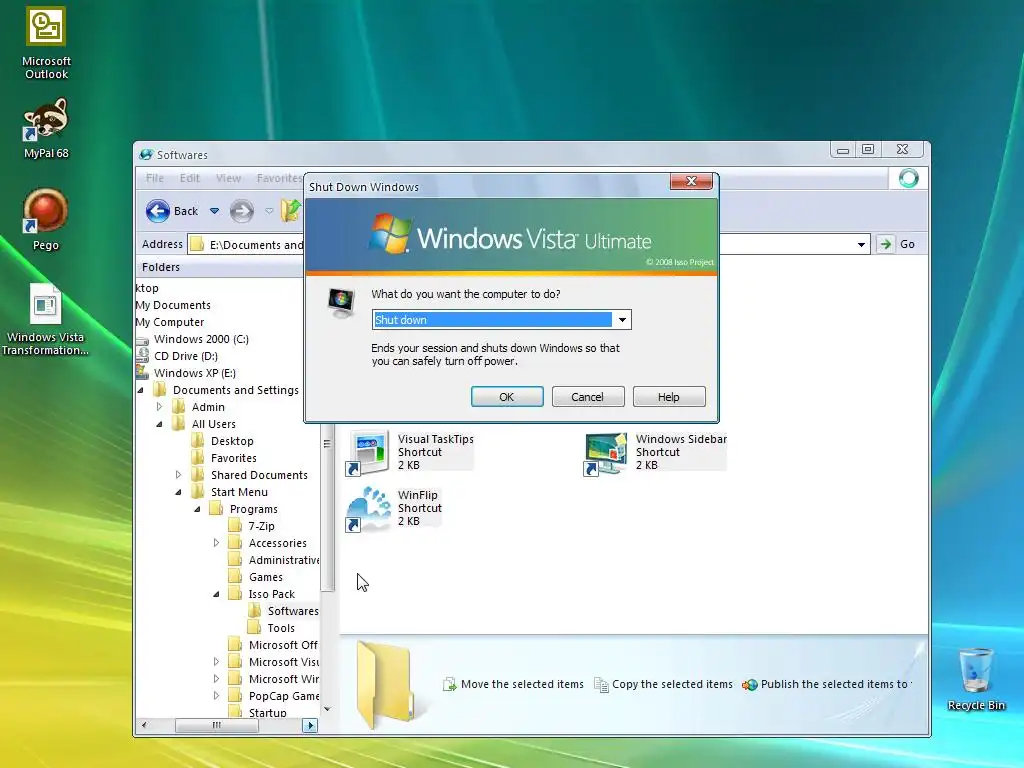The image size is (1024, 768).
Task: Open the MyPal 68 desktop shortcut
Action: [x=46, y=129]
